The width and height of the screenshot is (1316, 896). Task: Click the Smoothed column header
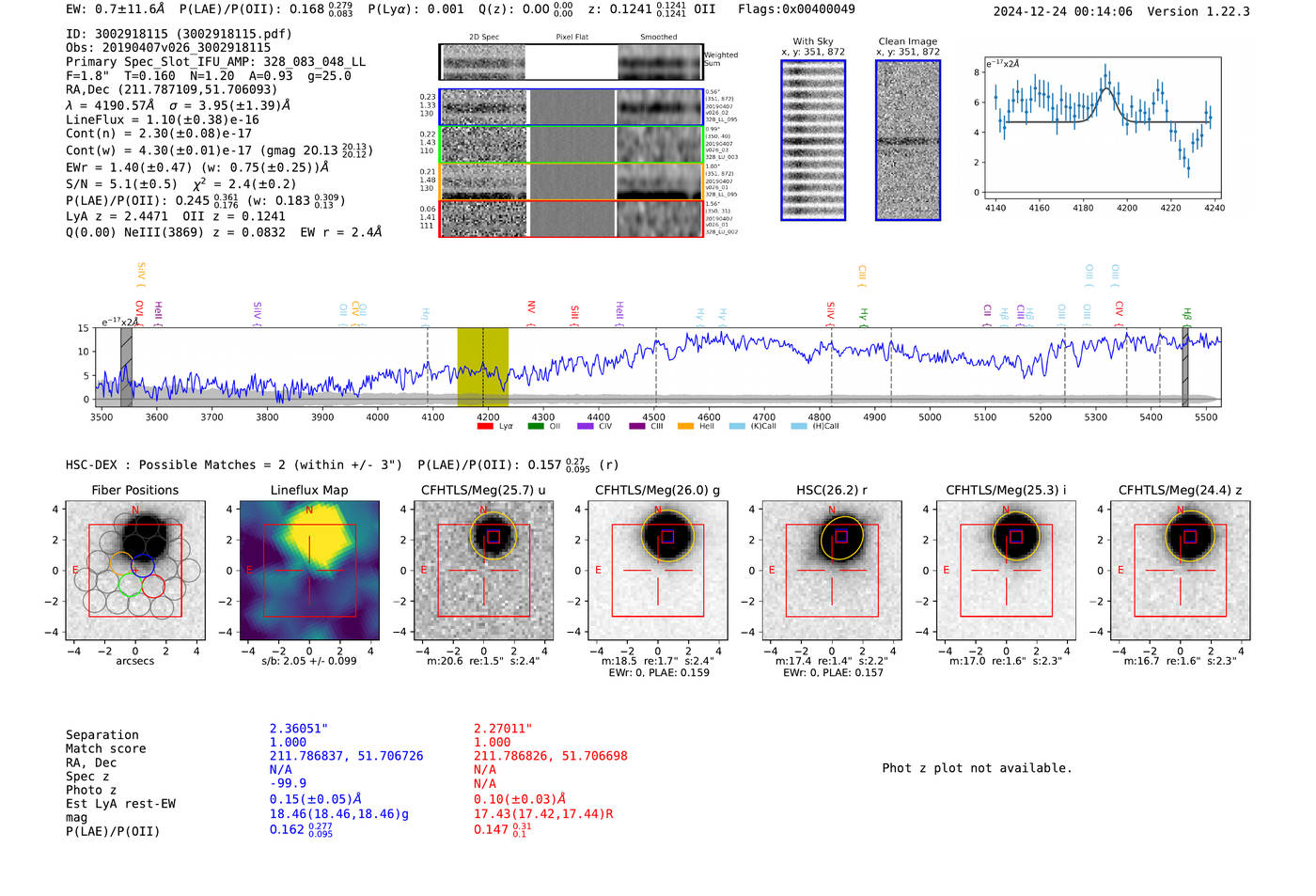(x=659, y=38)
